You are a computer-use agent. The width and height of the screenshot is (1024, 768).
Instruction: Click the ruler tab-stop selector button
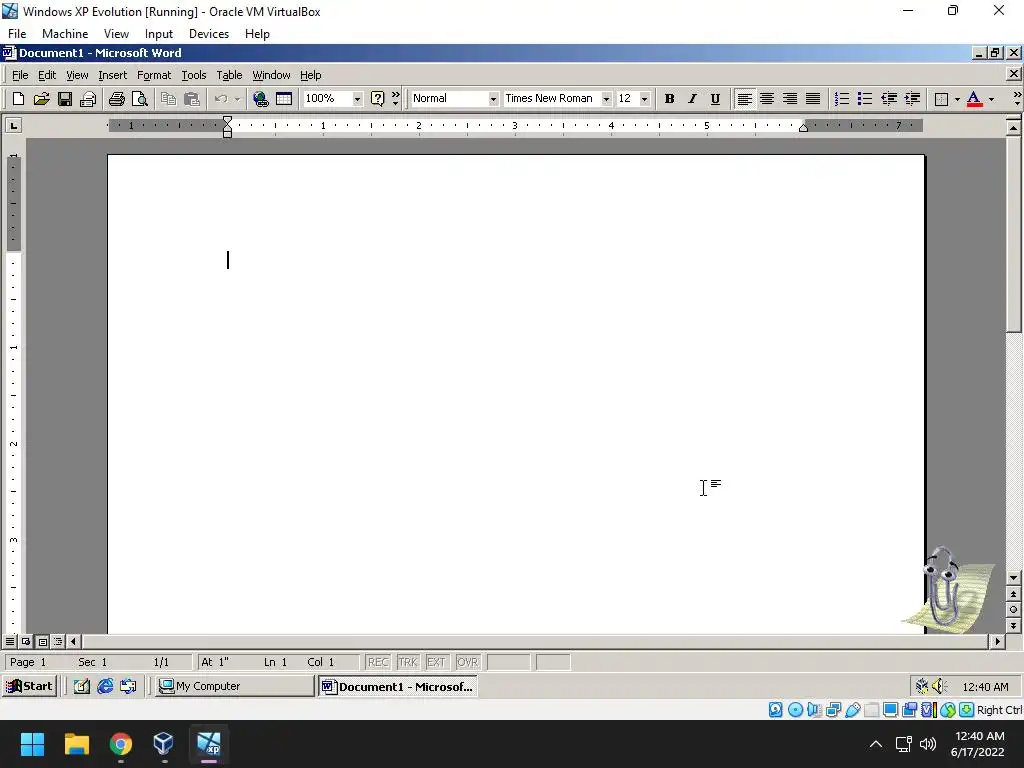[13, 125]
